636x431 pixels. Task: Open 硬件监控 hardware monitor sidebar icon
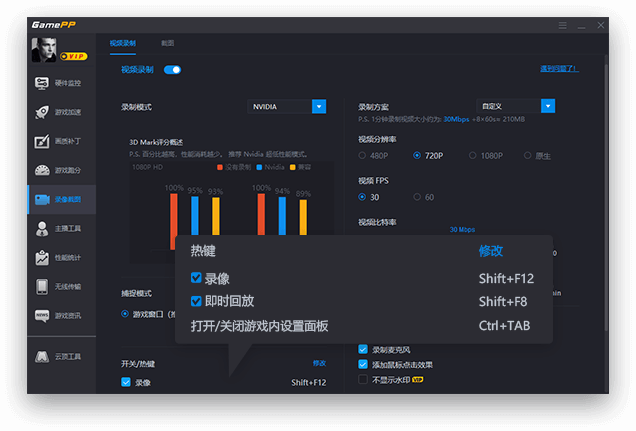pos(42,83)
